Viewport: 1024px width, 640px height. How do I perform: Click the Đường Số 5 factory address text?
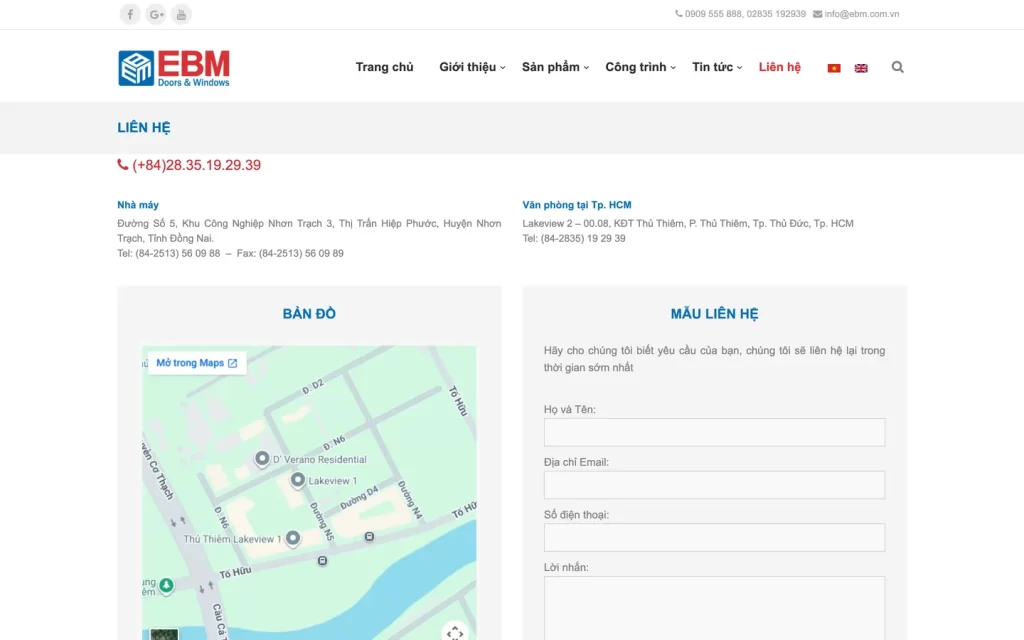[x=310, y=231]
